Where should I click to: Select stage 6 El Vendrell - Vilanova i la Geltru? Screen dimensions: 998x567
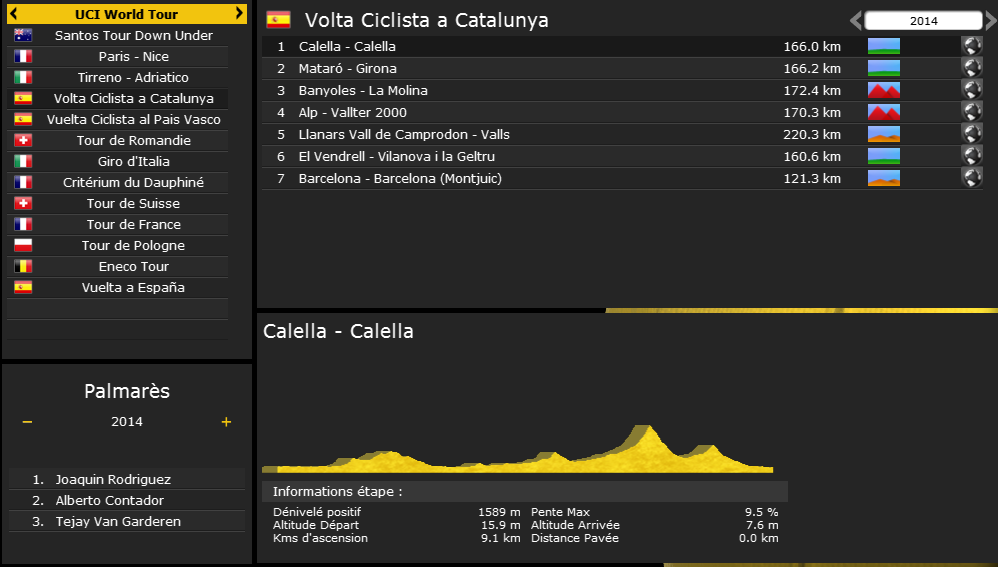[x=397, y=156]
